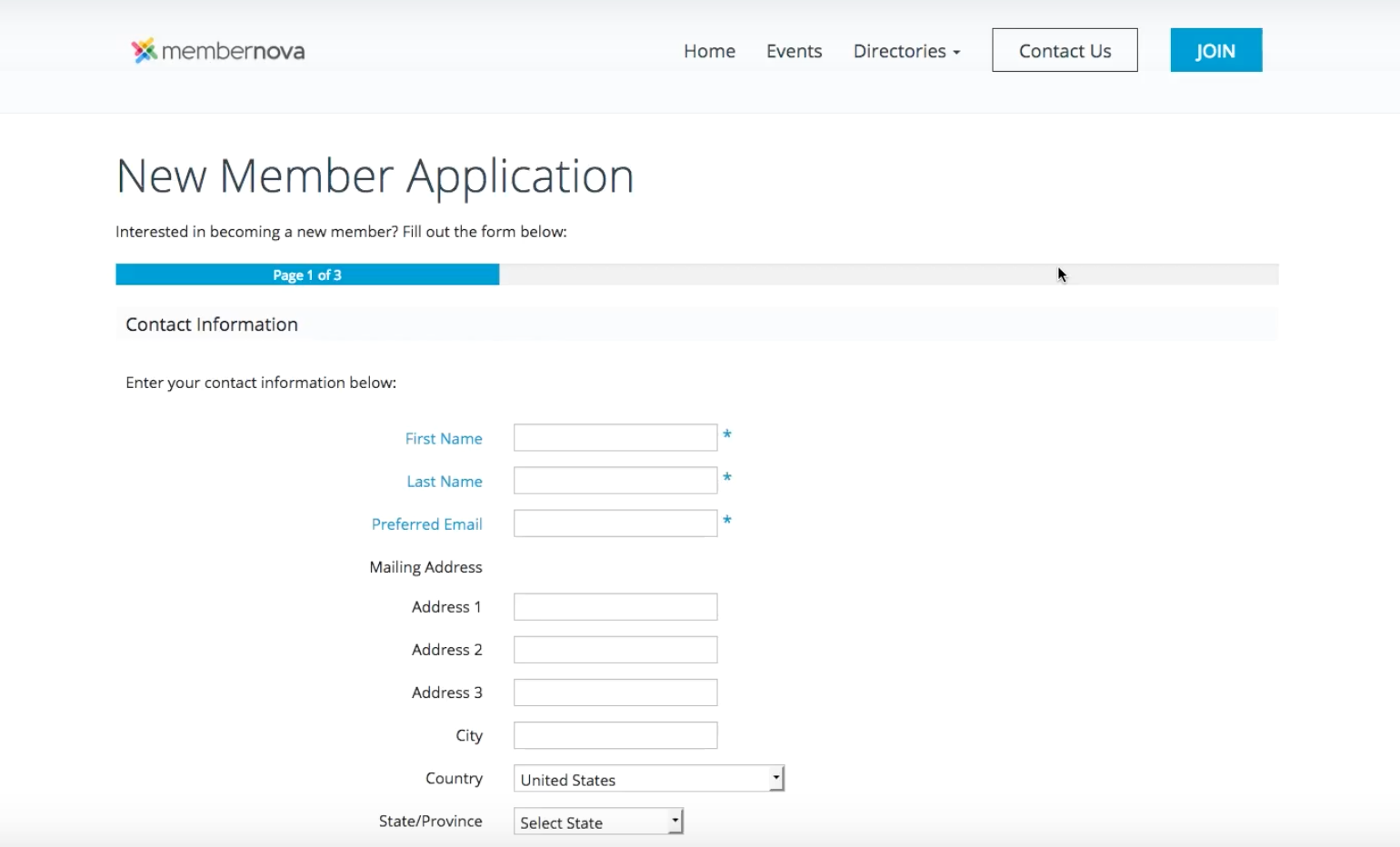This screenshot has width=1400, height=847.
Task: Open the Country dropdown arrow
Action: (776, 778)
